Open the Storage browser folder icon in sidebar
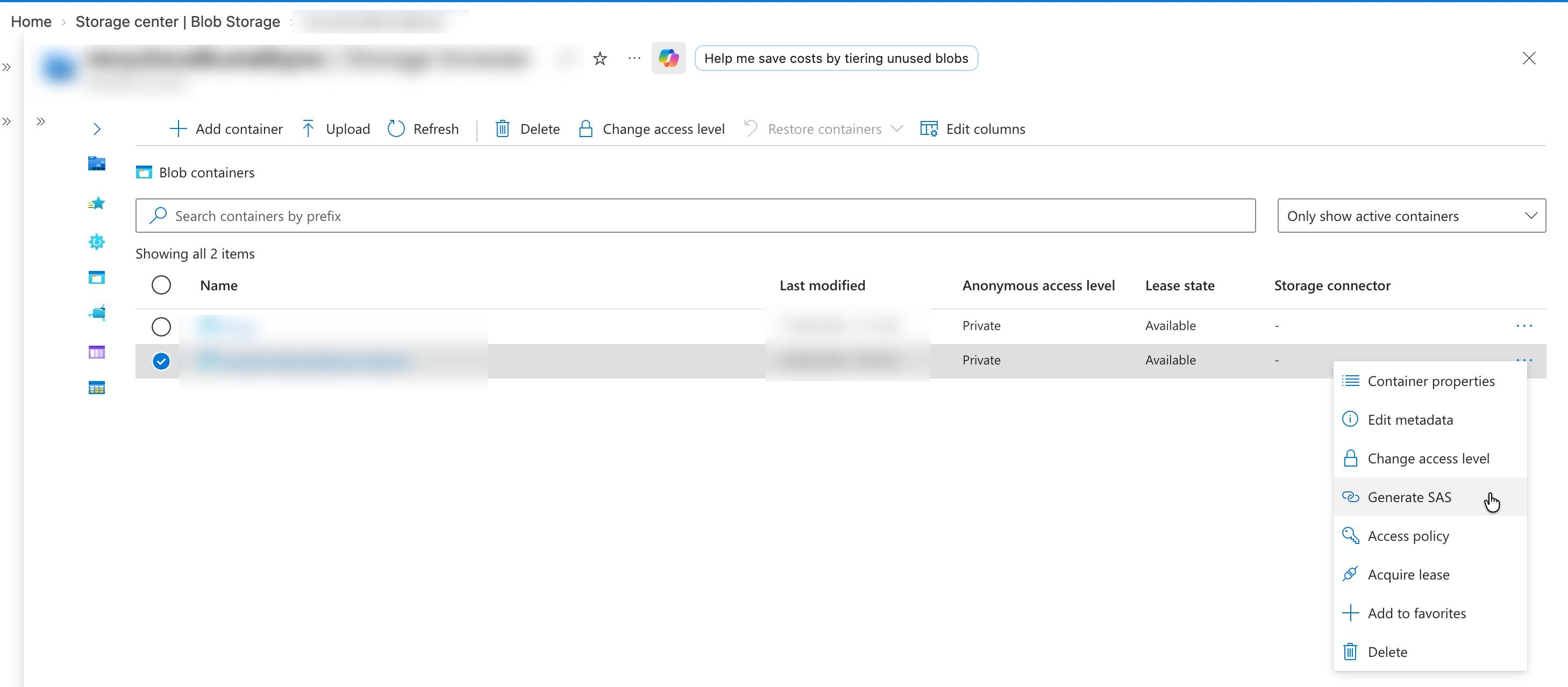Image resolution: width=1568 pixels, height=687 pixels. click(x=97, y=164)
